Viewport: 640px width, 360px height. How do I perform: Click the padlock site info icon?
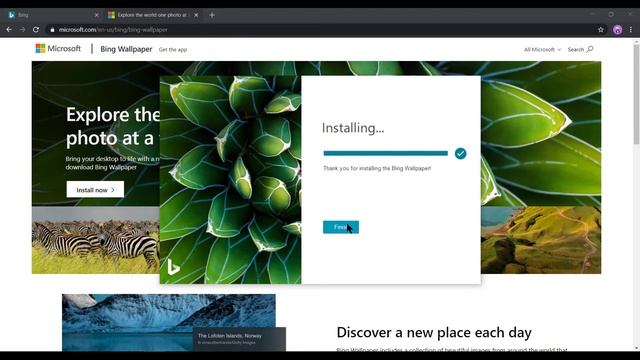pos(52,30)
